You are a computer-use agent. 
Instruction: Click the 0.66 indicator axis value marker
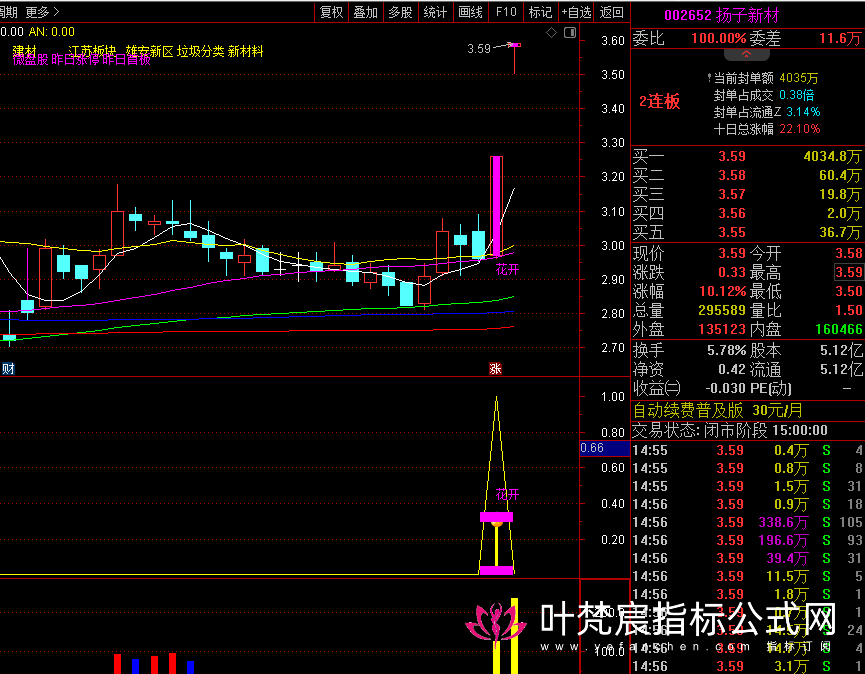click(605, 448)
